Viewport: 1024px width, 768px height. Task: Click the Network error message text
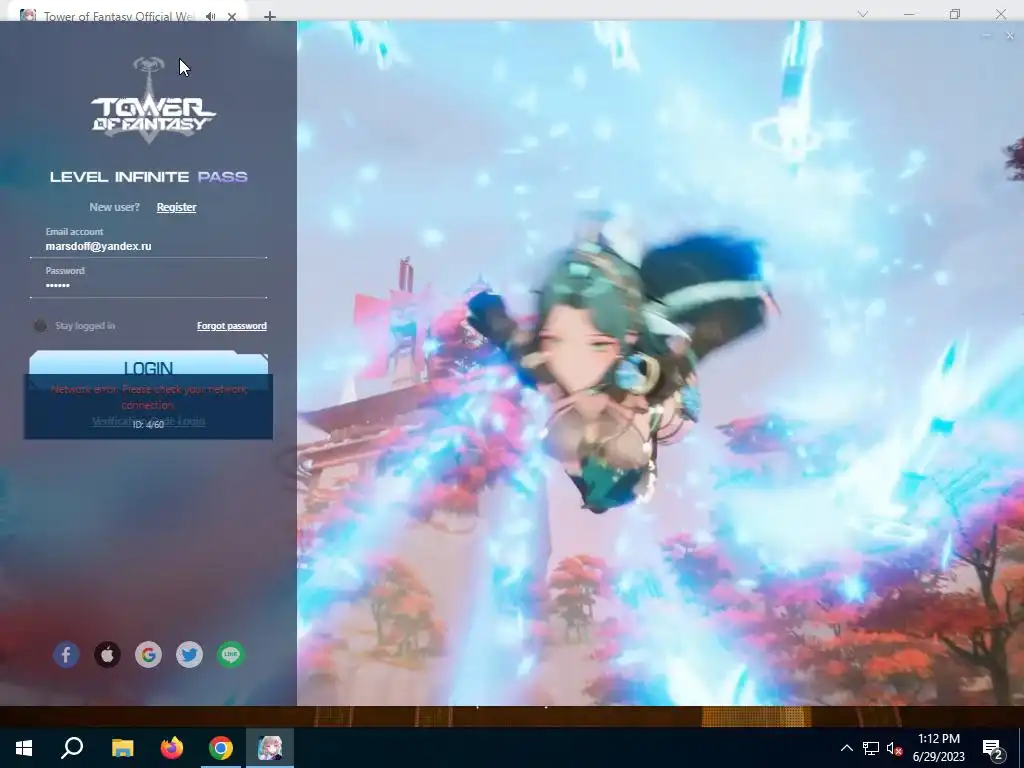(x=148, y=397)
